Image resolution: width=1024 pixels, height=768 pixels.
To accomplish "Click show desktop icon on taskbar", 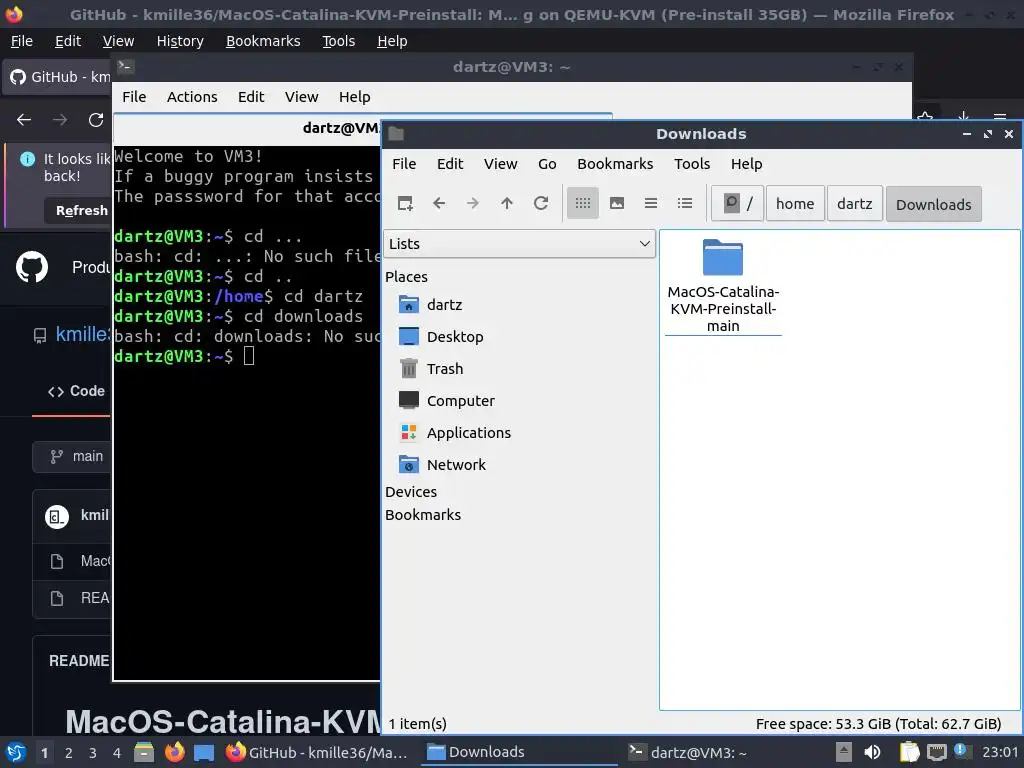I will click(x=204, y=753).
